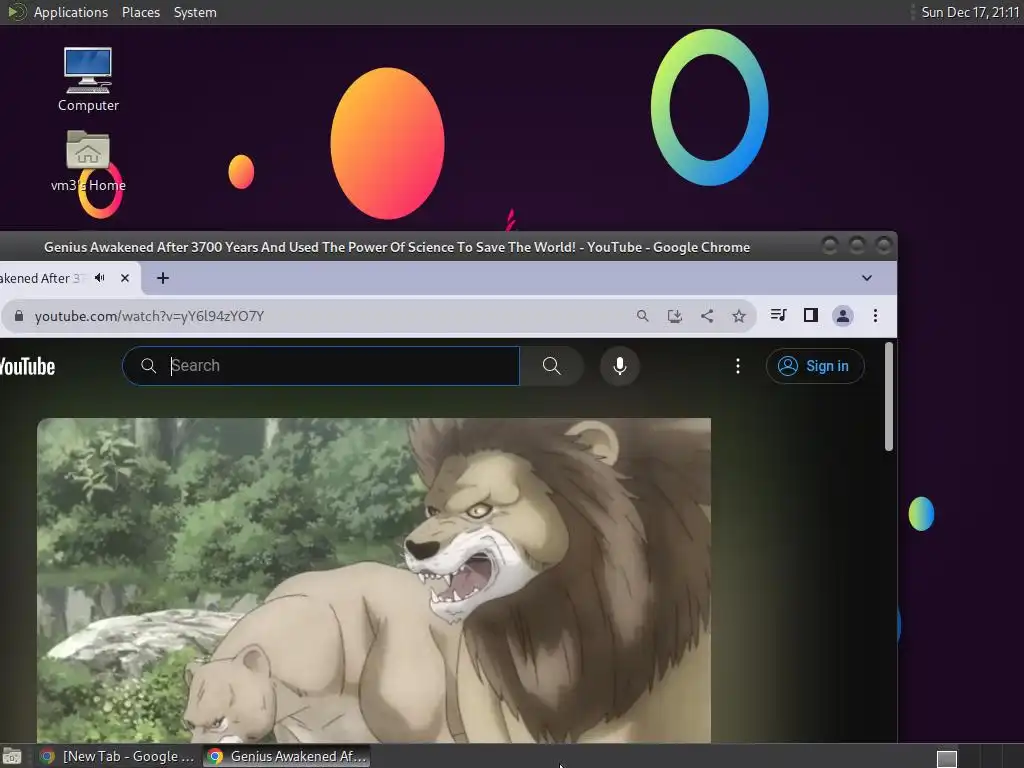Open the zoom magnifier icon in address bar

[x=643, y=316]
